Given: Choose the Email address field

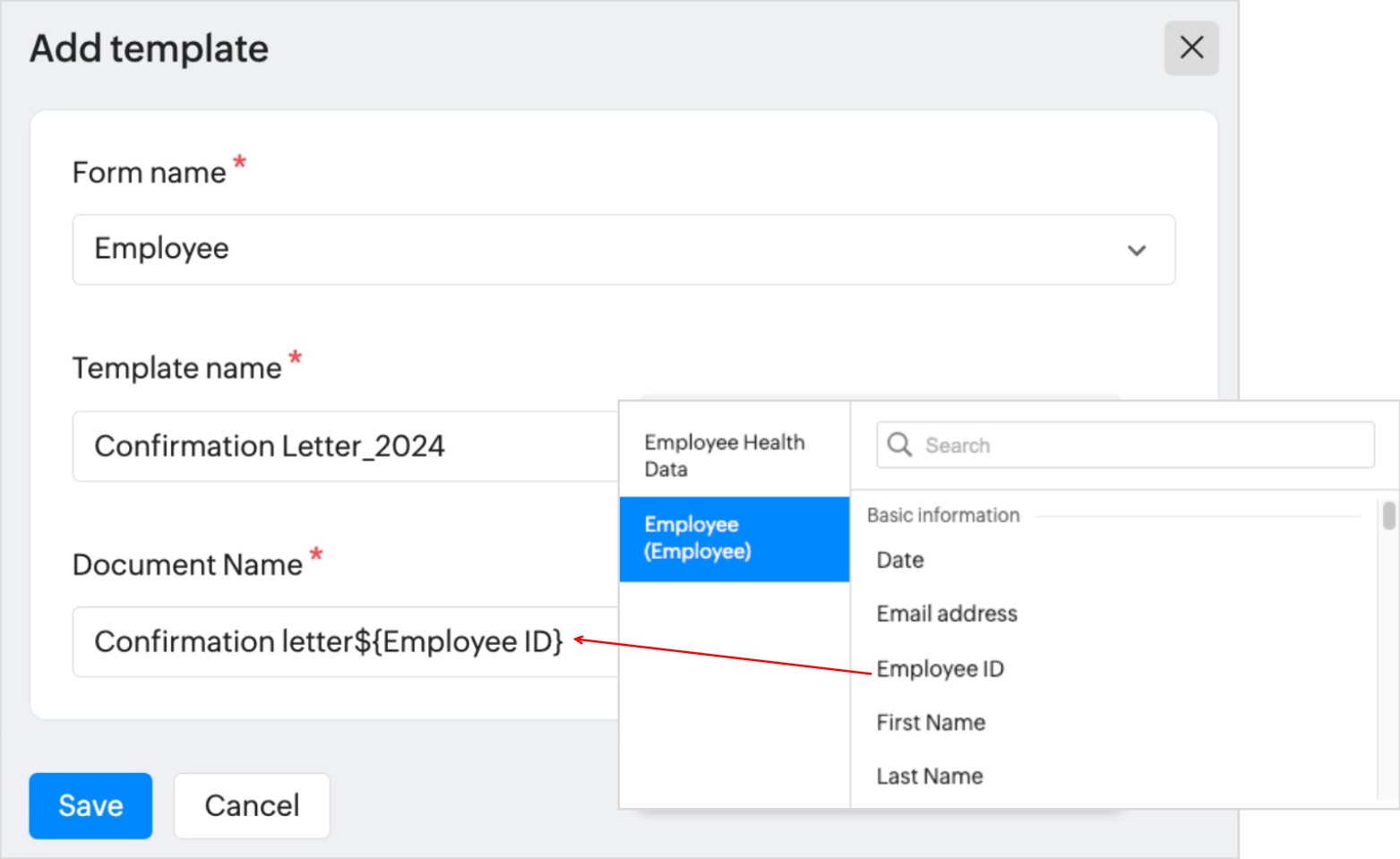Looking at the screenshot, I should tap(947, 614).
